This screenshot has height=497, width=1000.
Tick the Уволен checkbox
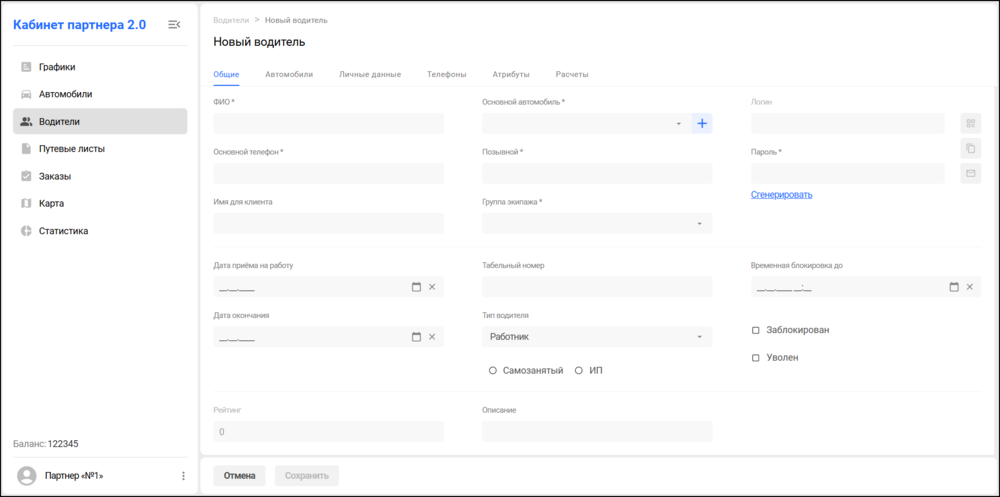click(756, 358)
